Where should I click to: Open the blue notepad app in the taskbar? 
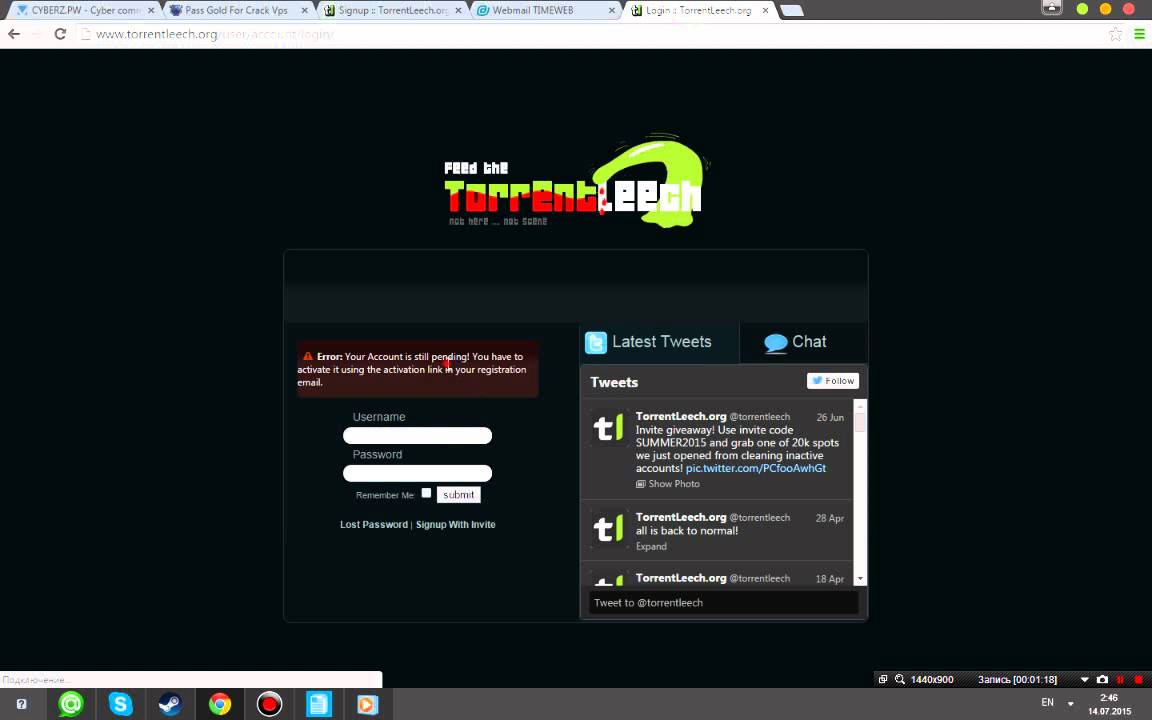(318, 705)
